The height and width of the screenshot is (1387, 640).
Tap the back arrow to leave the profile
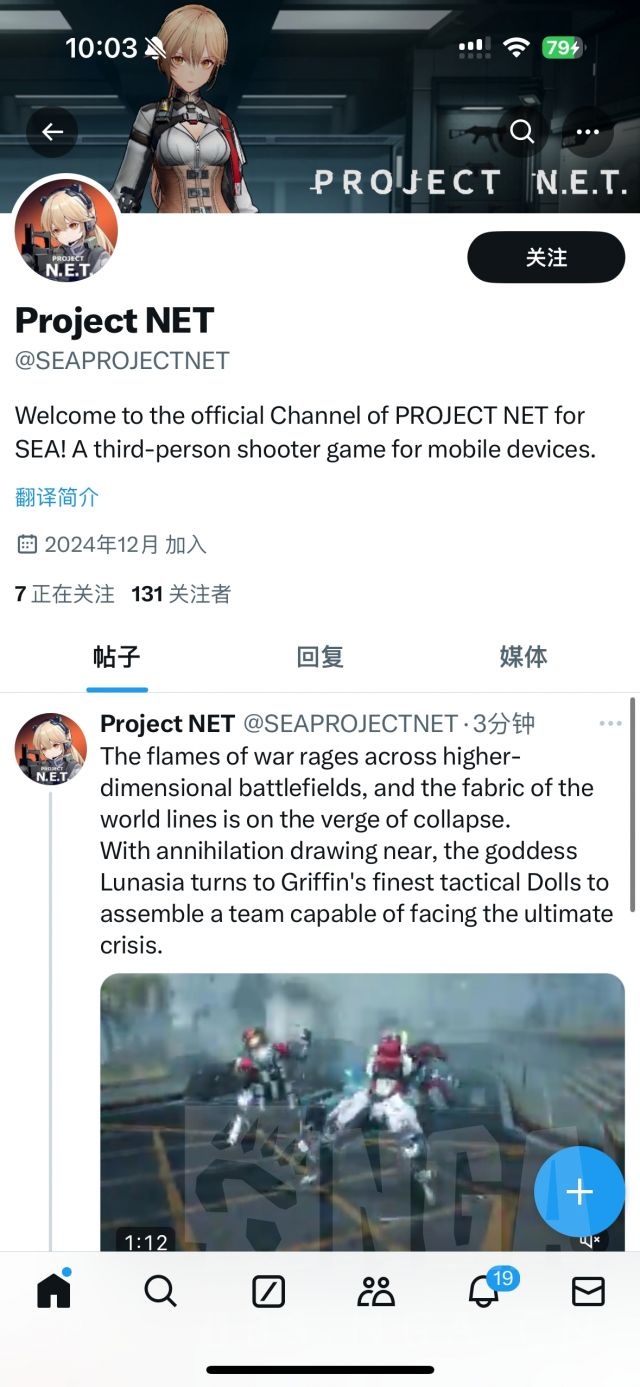pos(52,131)
